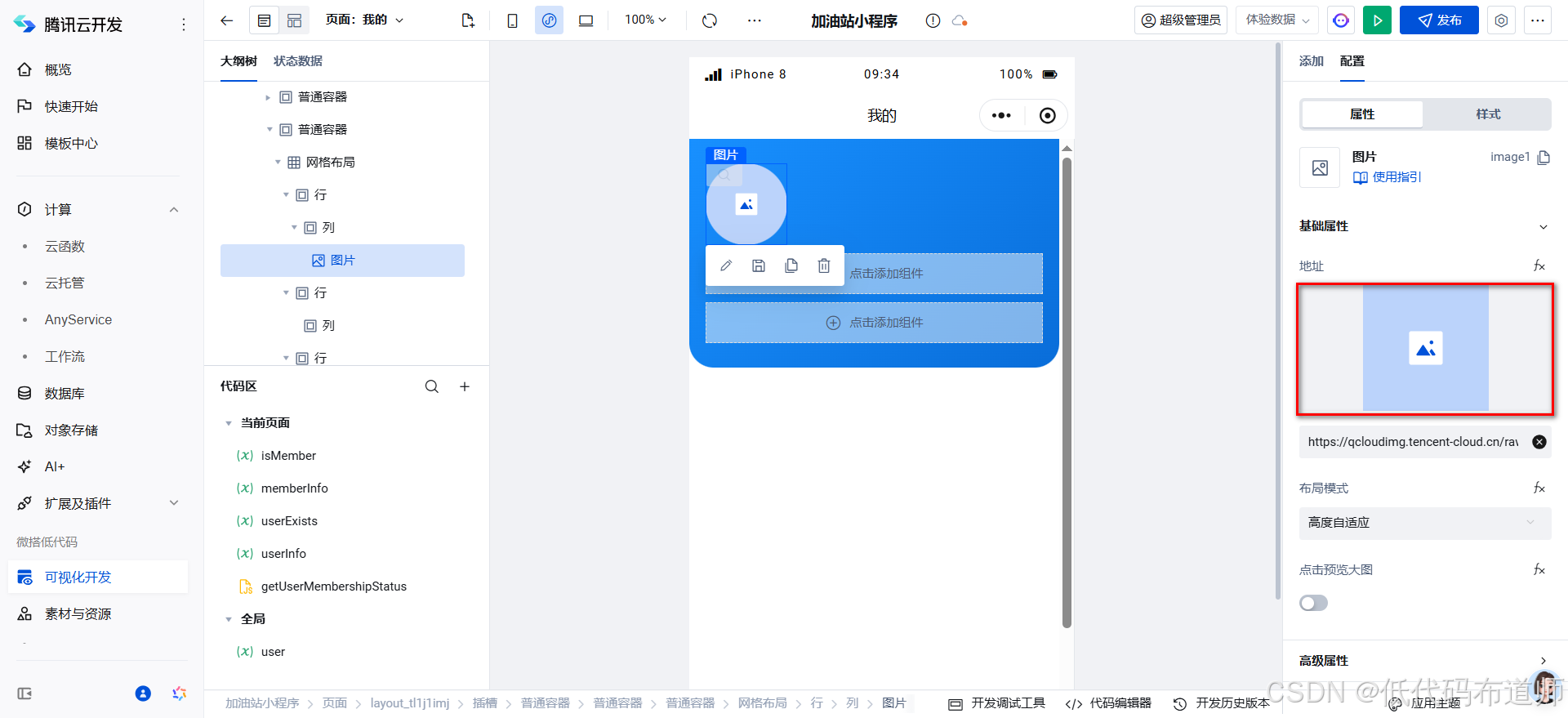Open 代码编辑器 in bottom bar
Viewport: 1568px width, 718px height.
pos(1108,703)
